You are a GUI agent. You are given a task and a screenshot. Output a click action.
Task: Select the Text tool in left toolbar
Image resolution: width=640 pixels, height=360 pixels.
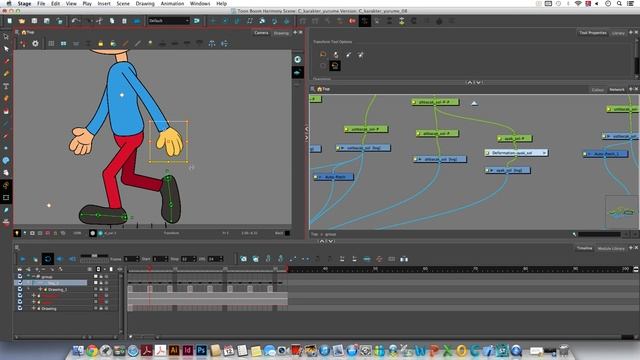tap(6, 86)
